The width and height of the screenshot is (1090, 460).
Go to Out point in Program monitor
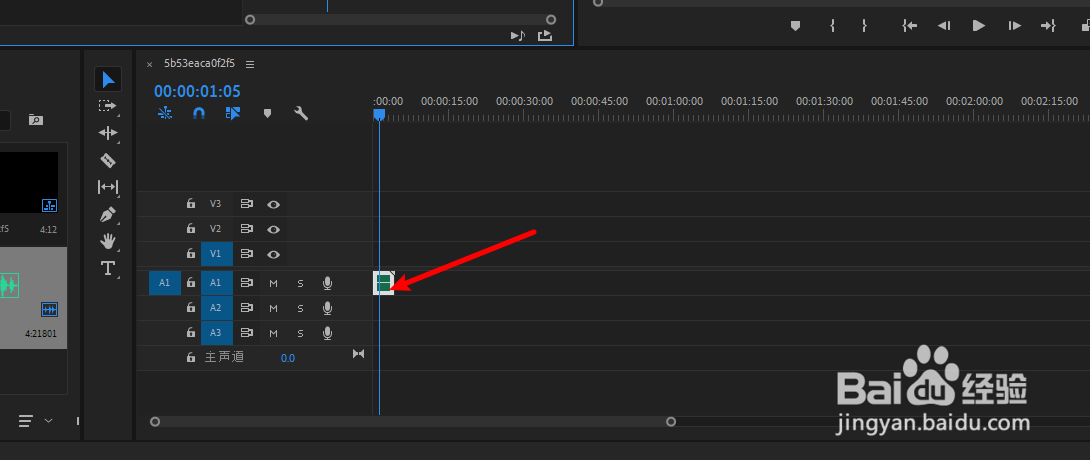click(1048, 26)
